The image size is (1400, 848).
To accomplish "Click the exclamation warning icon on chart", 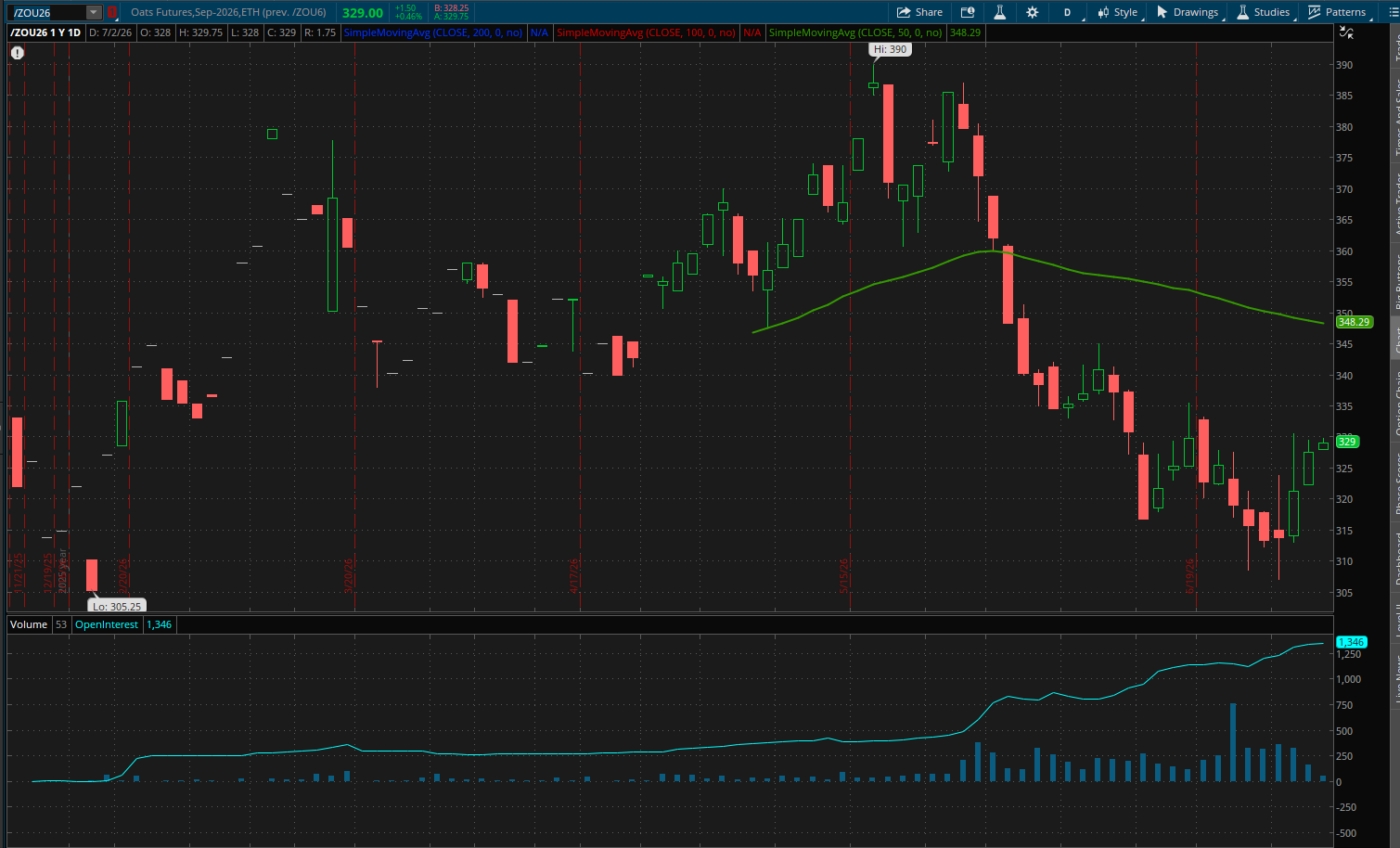I will (17, 53).
